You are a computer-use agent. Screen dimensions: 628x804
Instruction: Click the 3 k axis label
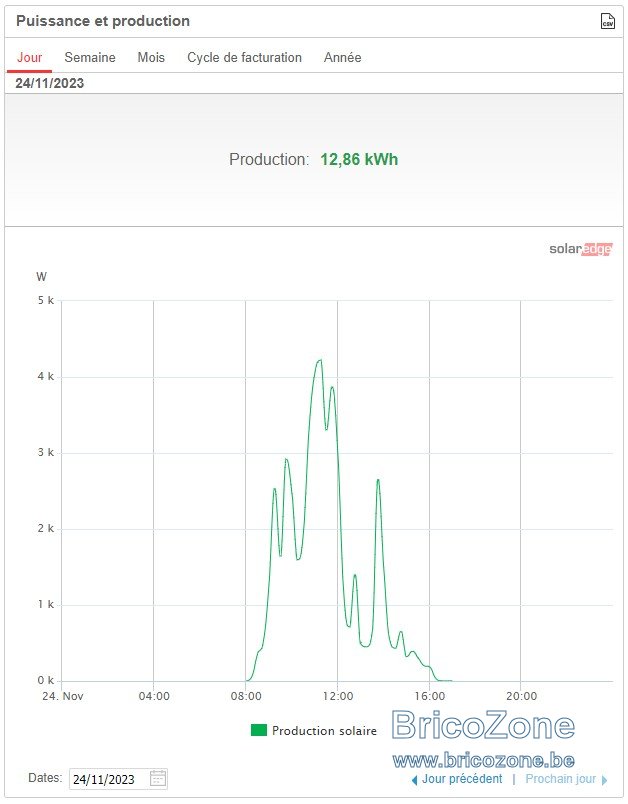46,452
